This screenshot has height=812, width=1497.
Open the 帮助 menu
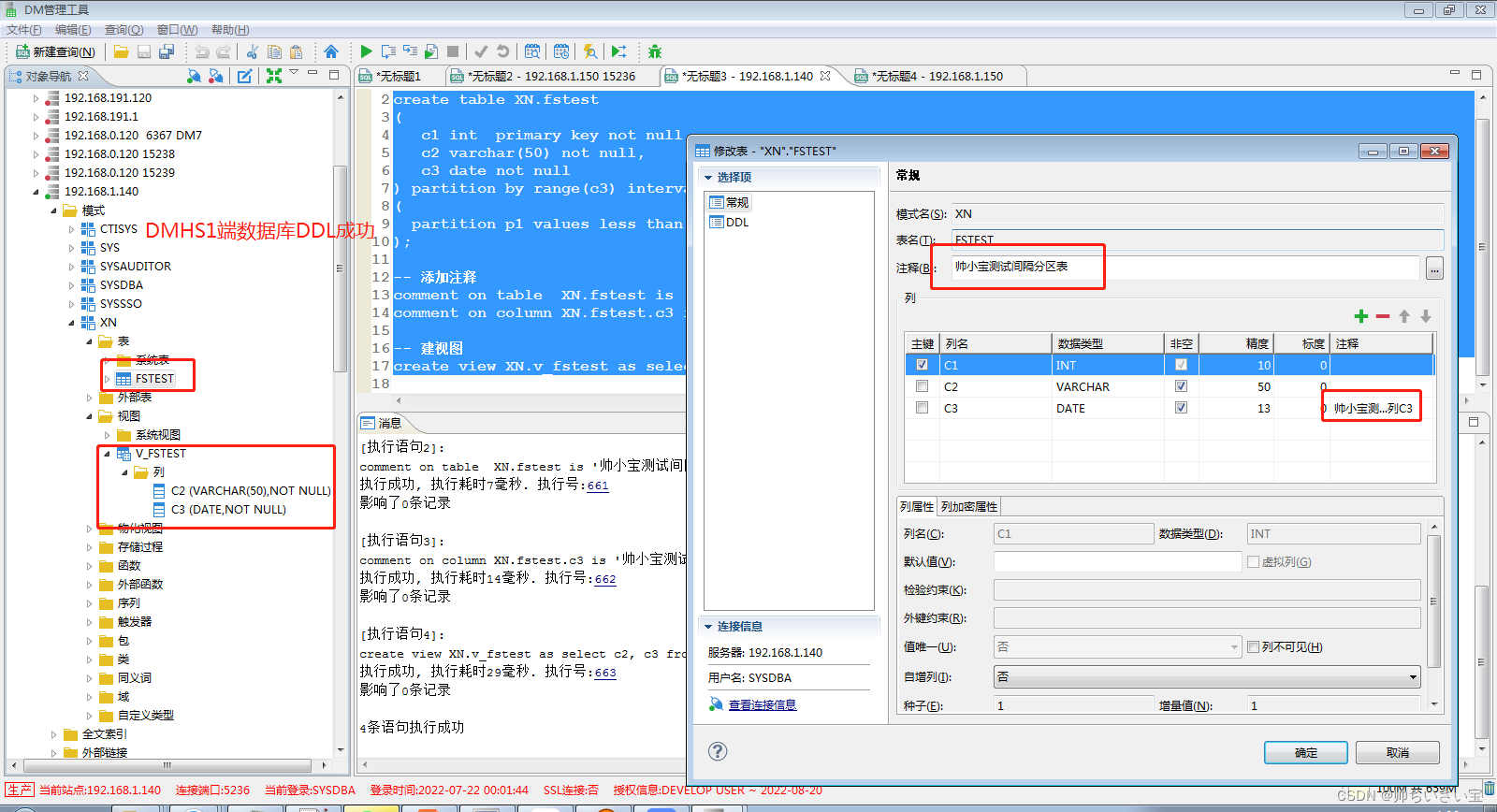tap(230, 30)
